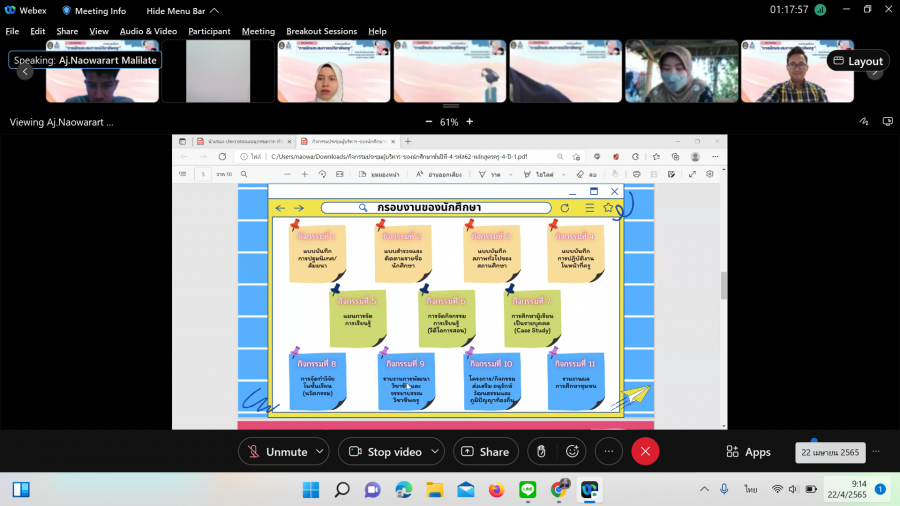This screenshot has height=506, width=900.
Task: Open the reactions emoji icon
Action: coord(572,452)
